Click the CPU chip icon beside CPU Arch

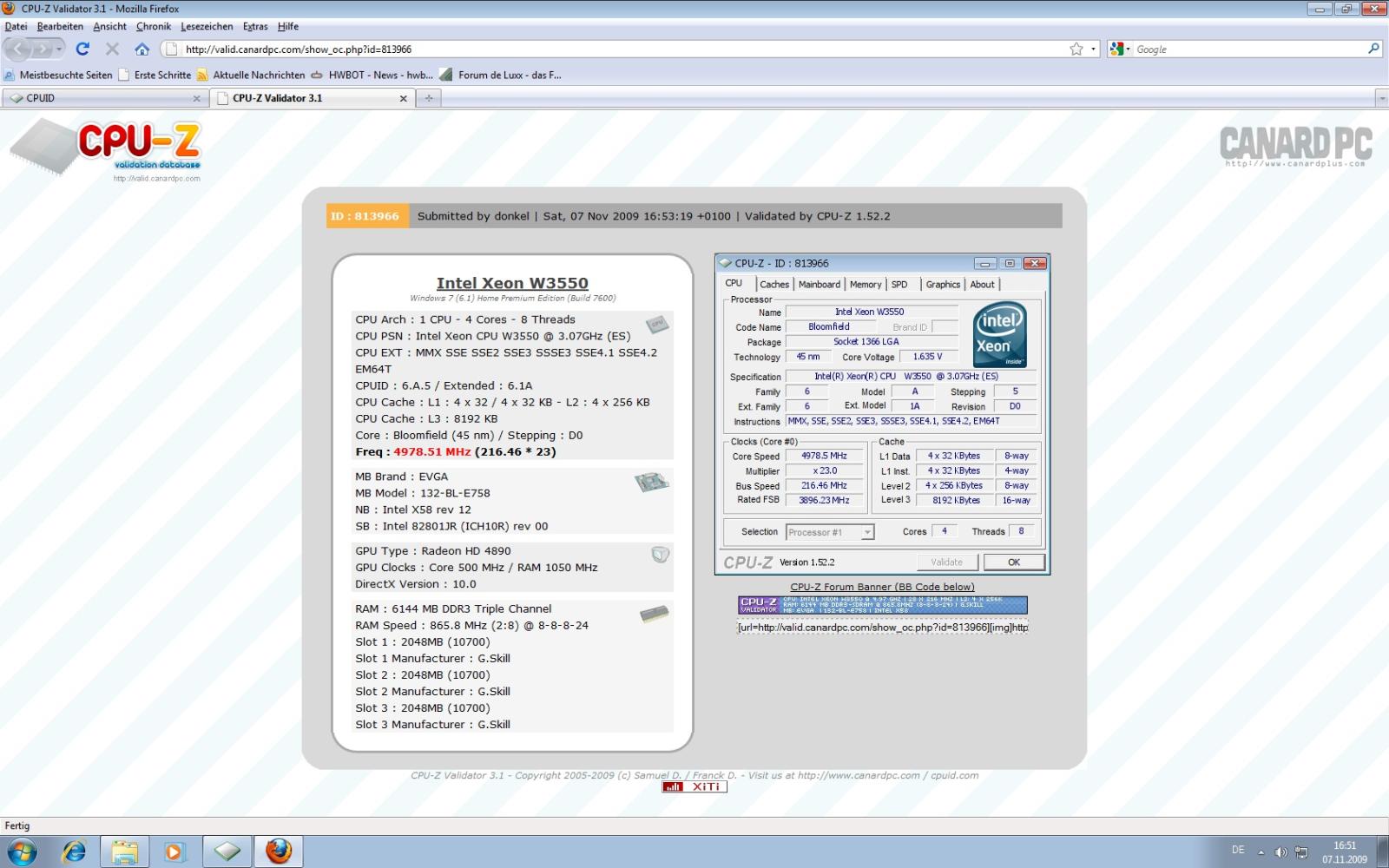pos(657,325)
